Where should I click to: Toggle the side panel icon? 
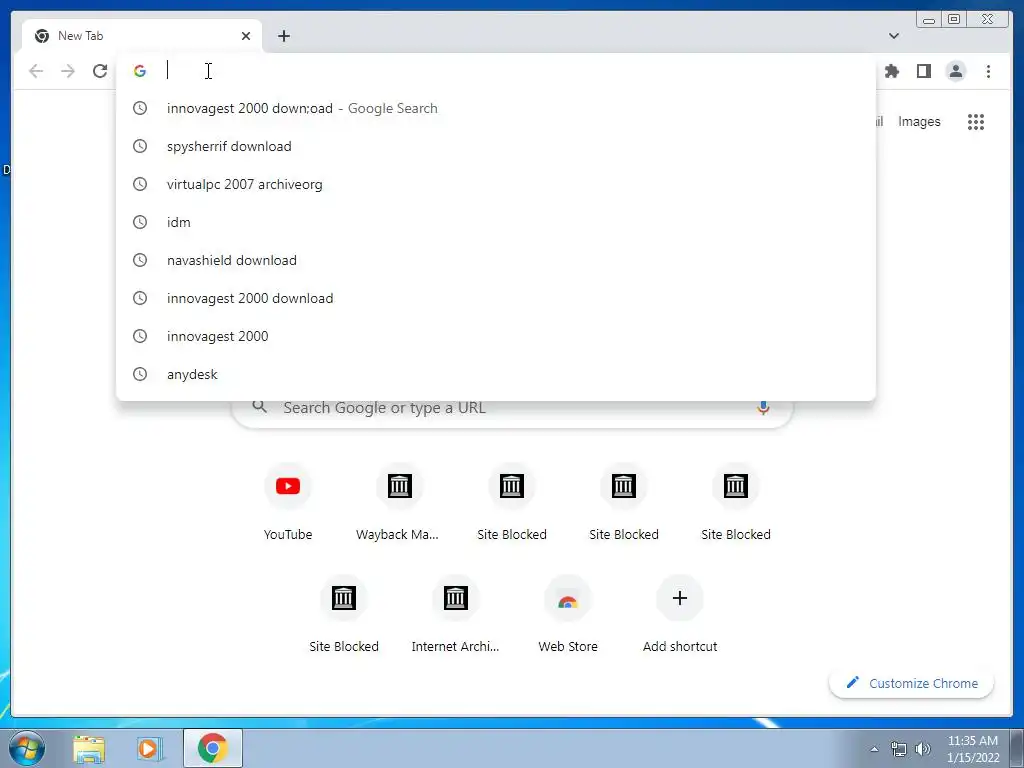pos(923,71)
